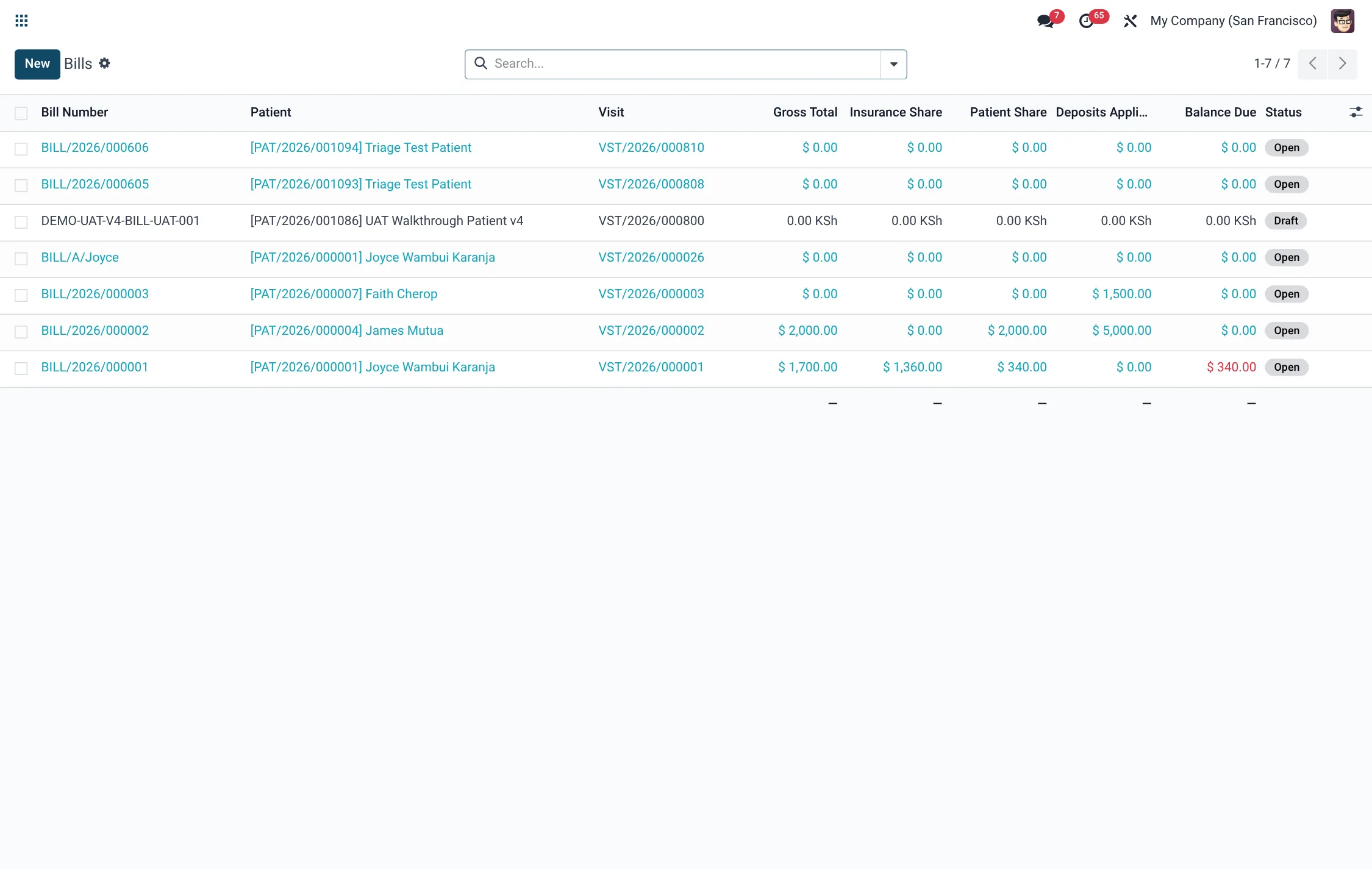Click the New bill button
The height and width of the screenshot is (869, 1372).
(37, 64)
